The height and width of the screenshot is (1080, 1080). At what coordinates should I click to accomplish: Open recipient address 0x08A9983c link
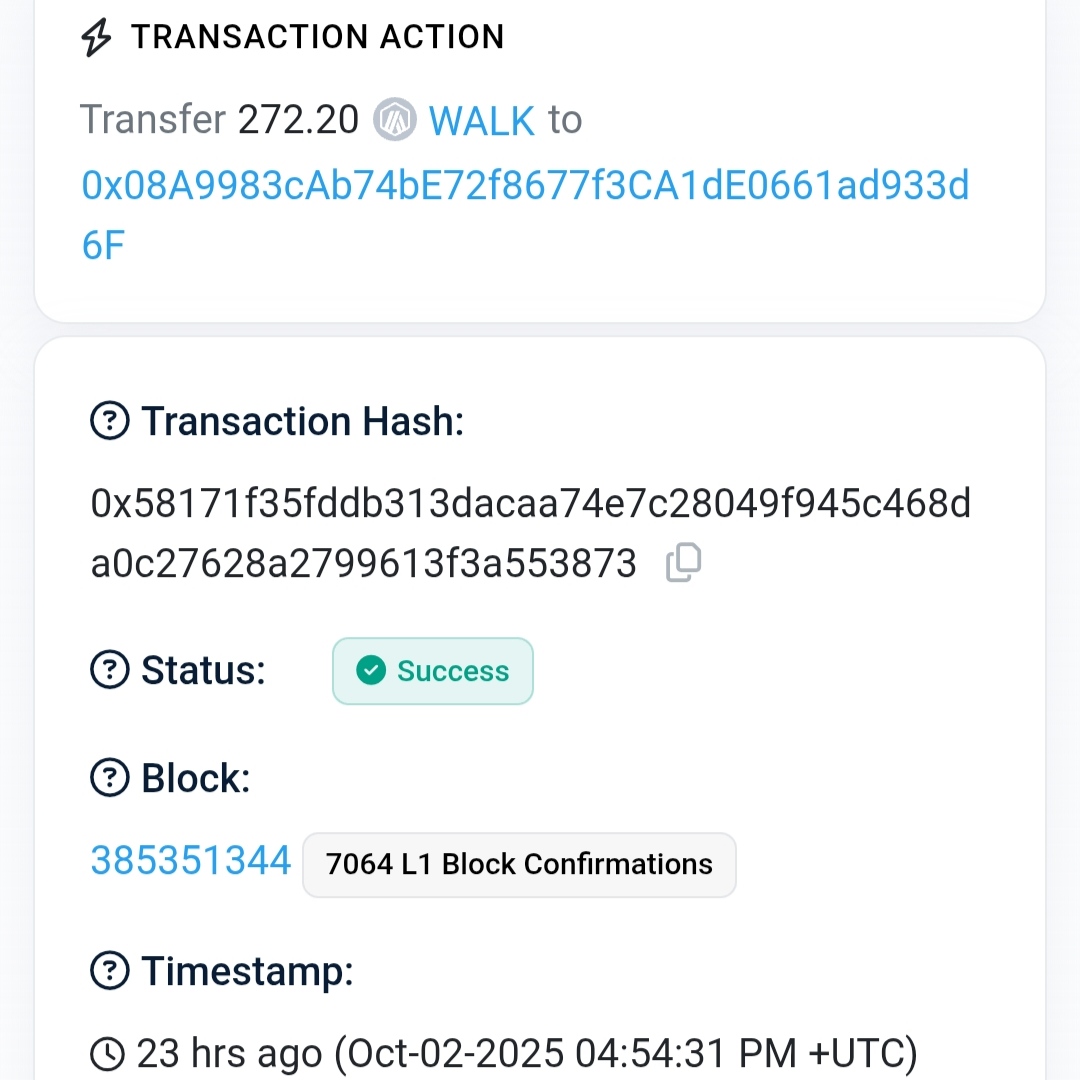click(x=525, y=186)
